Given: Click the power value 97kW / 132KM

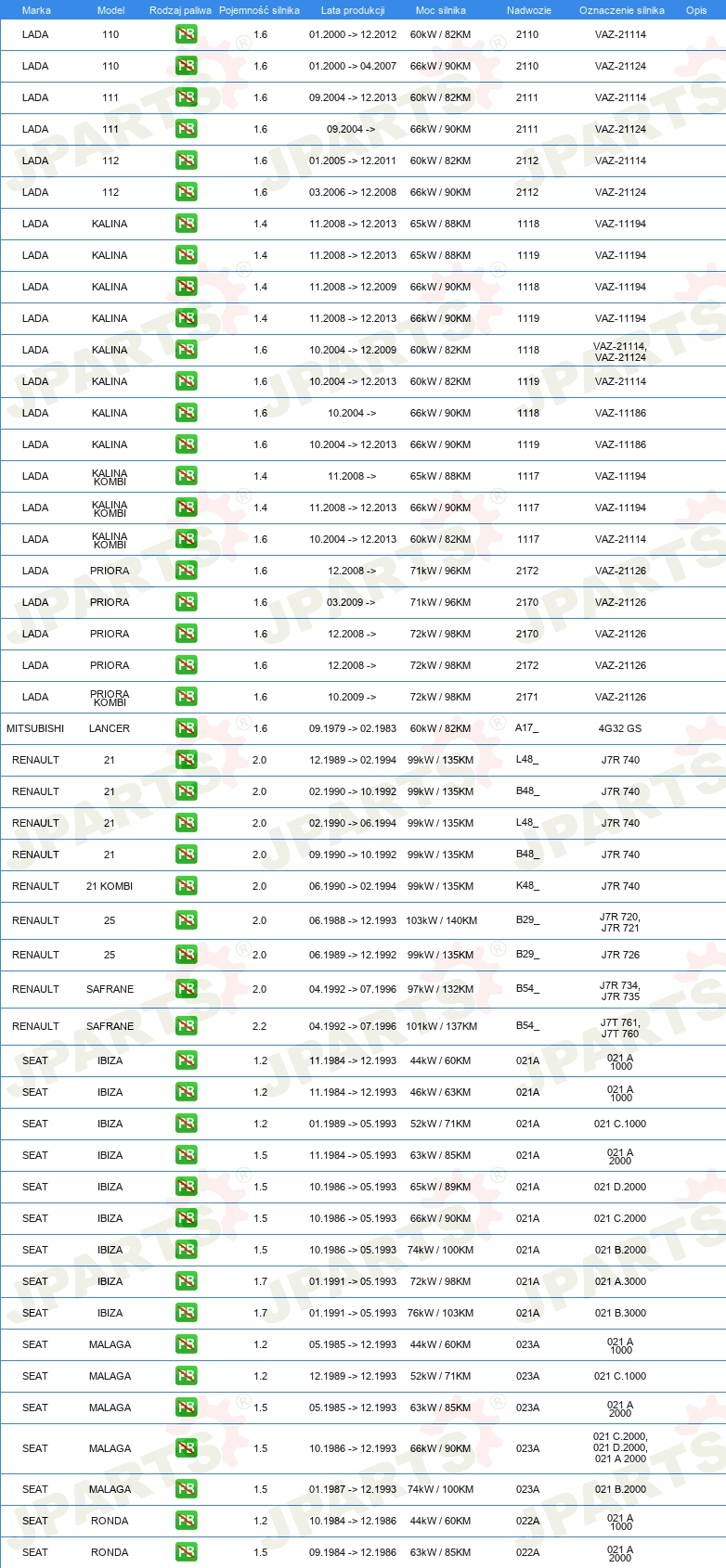Looking at the screenshot, I should tap(441, 989).
